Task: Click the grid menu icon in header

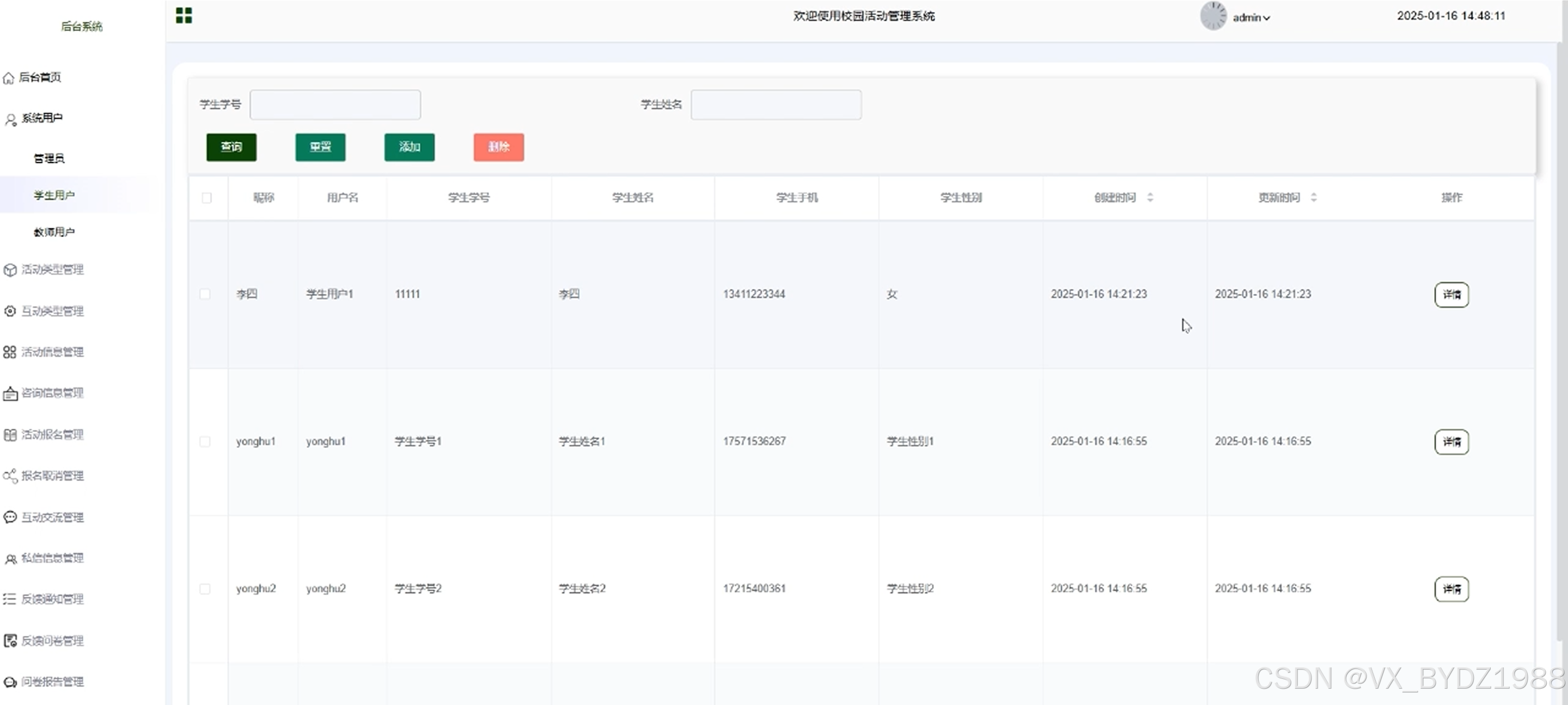Action: pos(184,15)
